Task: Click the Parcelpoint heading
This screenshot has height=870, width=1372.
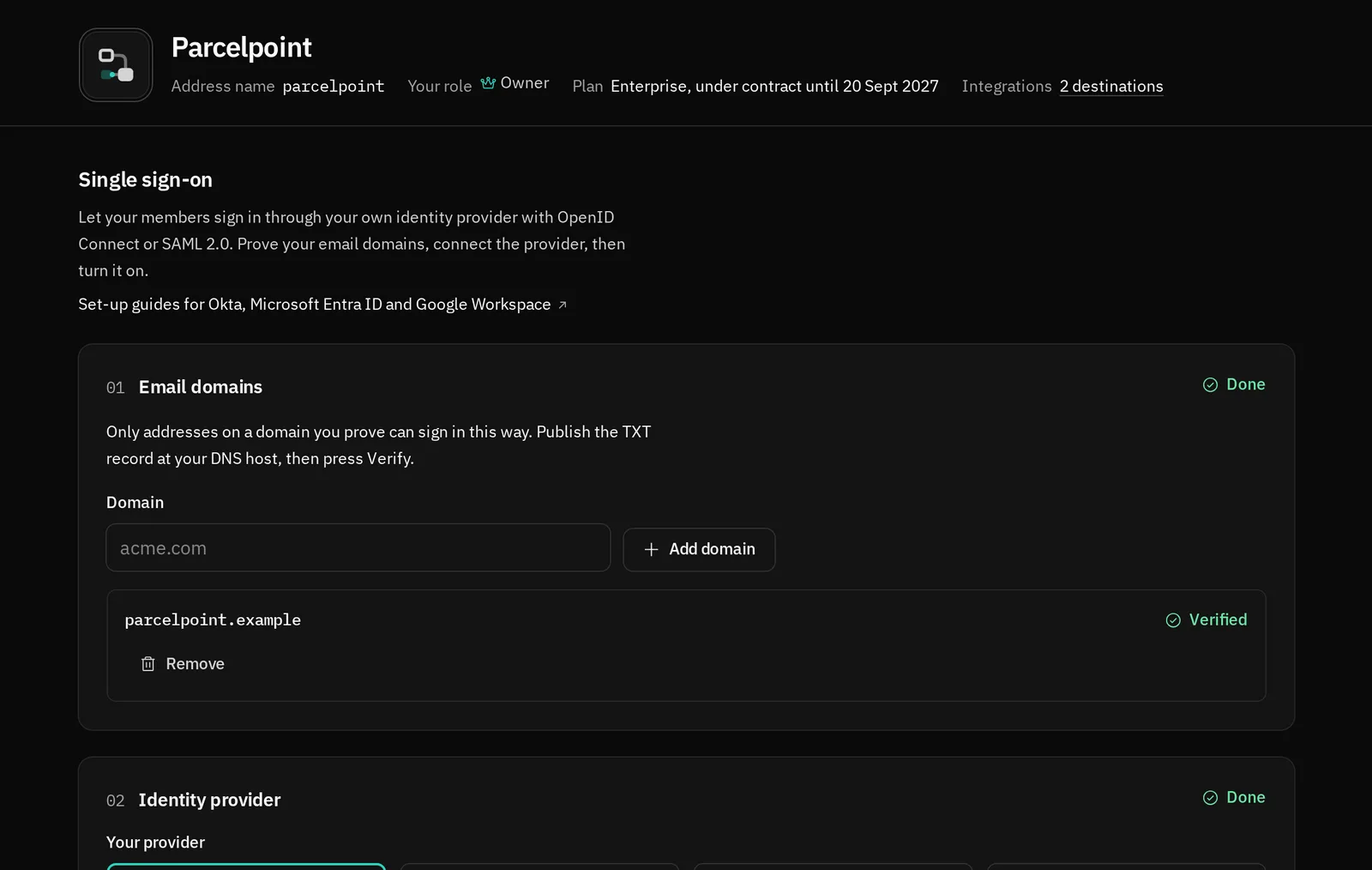Action: pyautogui.click(x=242, y=47)
